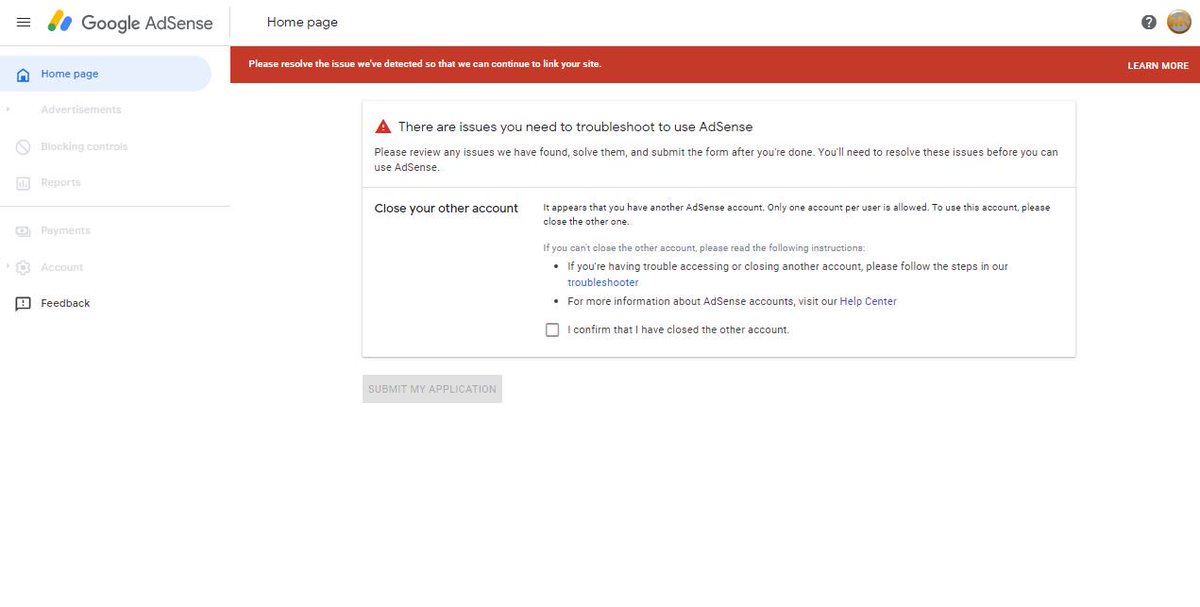The height and width of the screenshot is (607, 1200).
Task: Click the red warning triangle icon
Action: (383, 127)
